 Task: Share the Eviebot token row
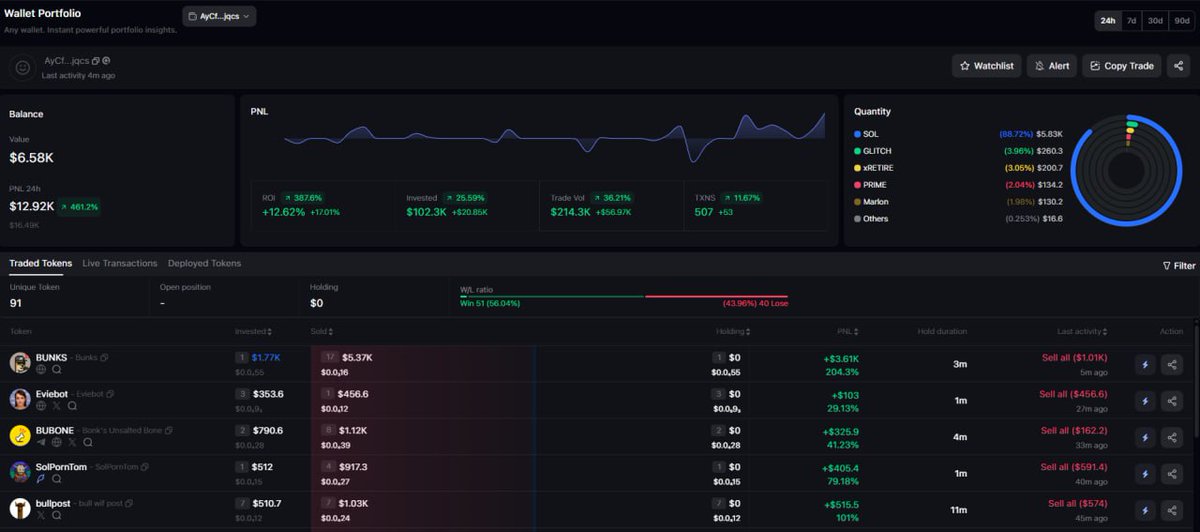[x=1172, y=400]
